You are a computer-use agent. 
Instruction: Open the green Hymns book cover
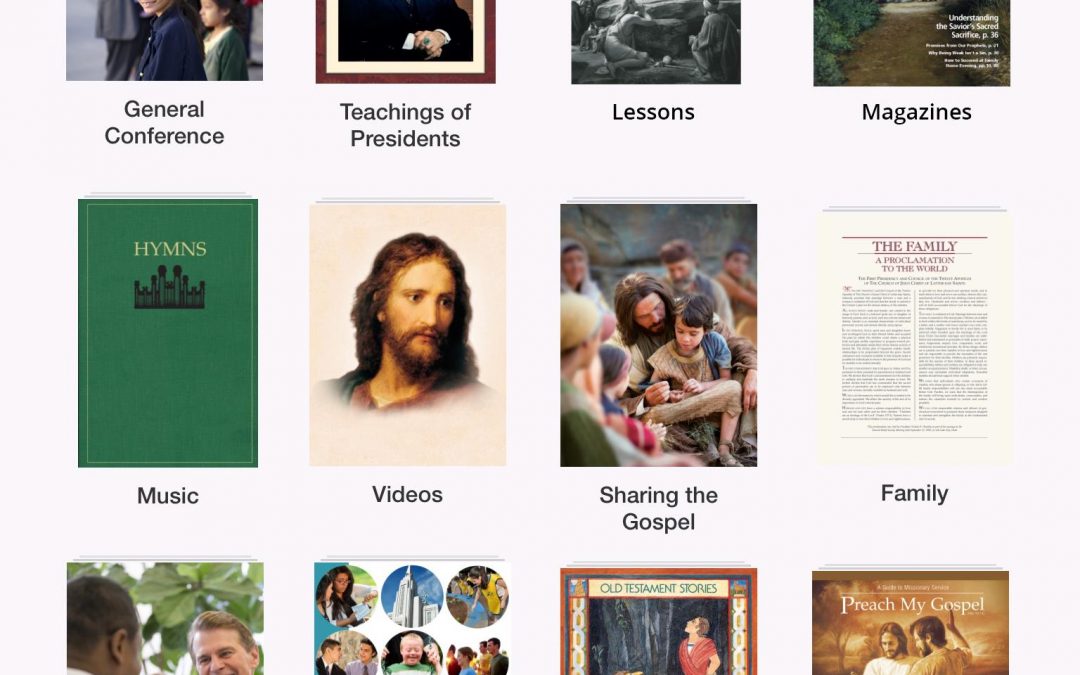(168, 333)
